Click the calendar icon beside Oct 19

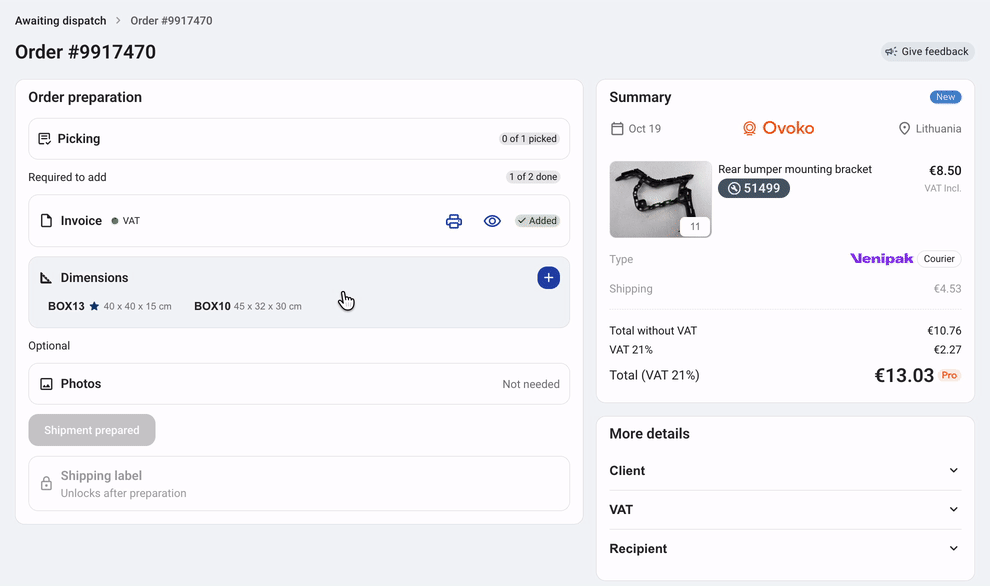(x=617, y=129)
